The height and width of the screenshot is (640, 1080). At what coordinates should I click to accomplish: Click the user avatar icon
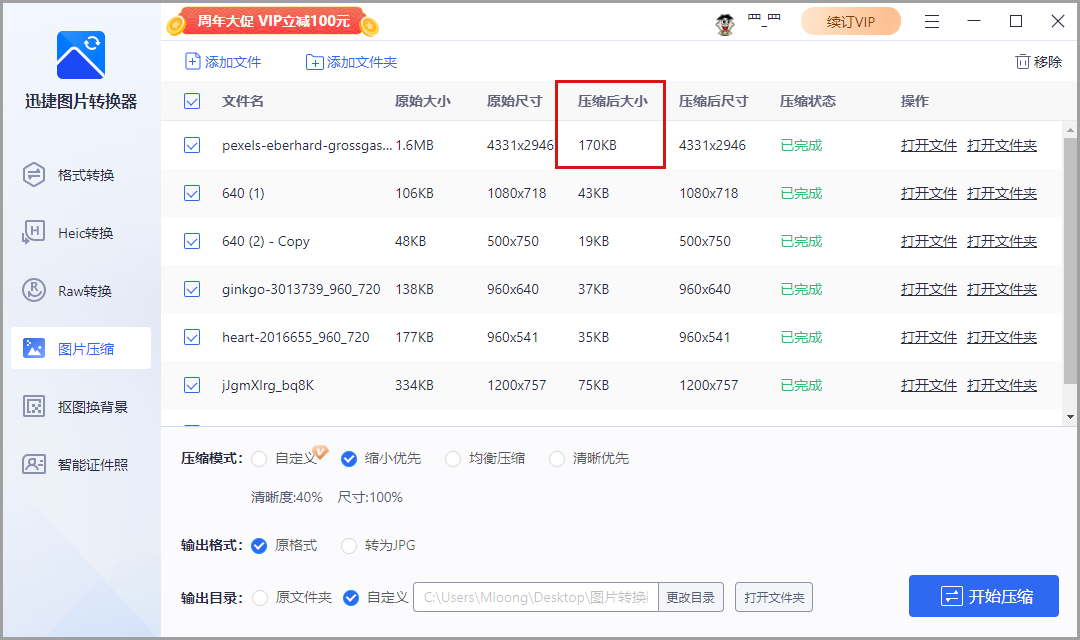tap(724, 21)
